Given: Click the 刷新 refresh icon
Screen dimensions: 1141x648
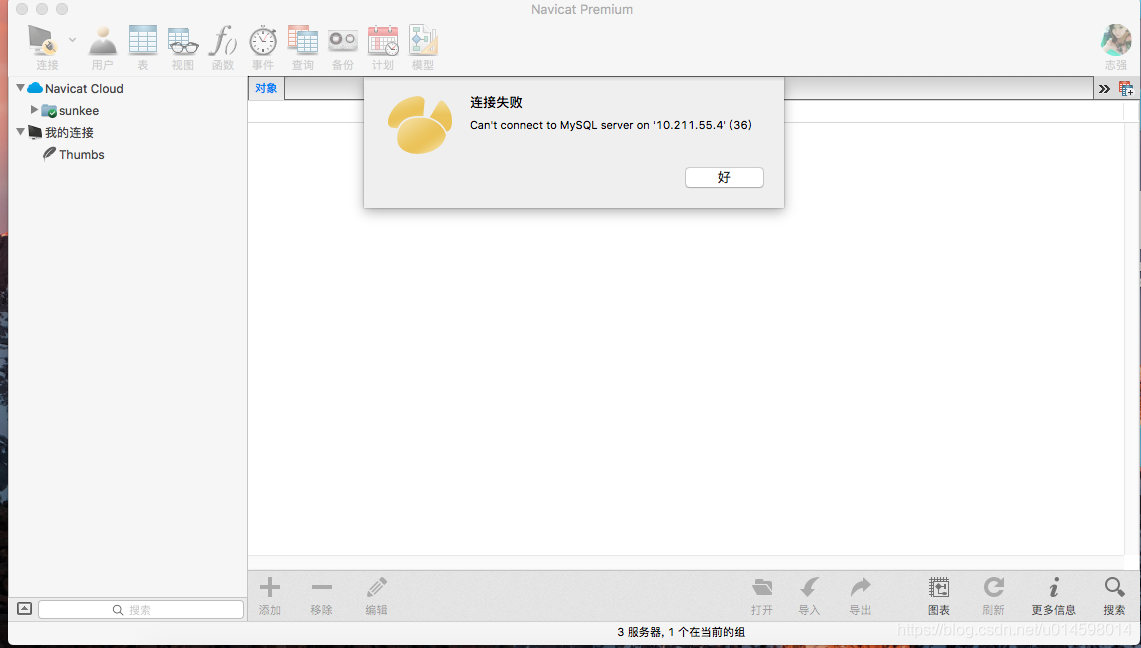Looking at the screenshot, I should point(993,588).
